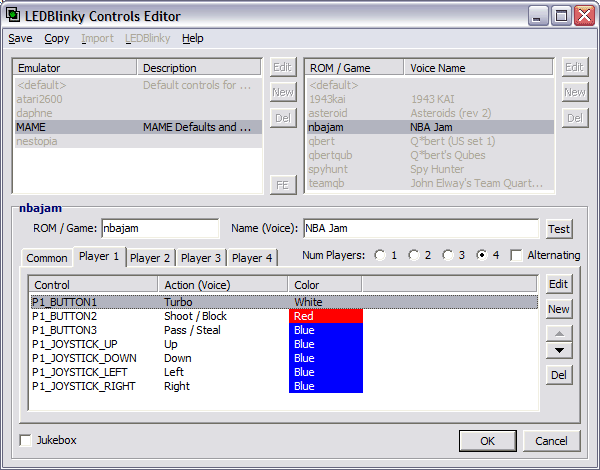Open the Save menu
The width and height of the screenshot is (600, 470).
point(20,38)
